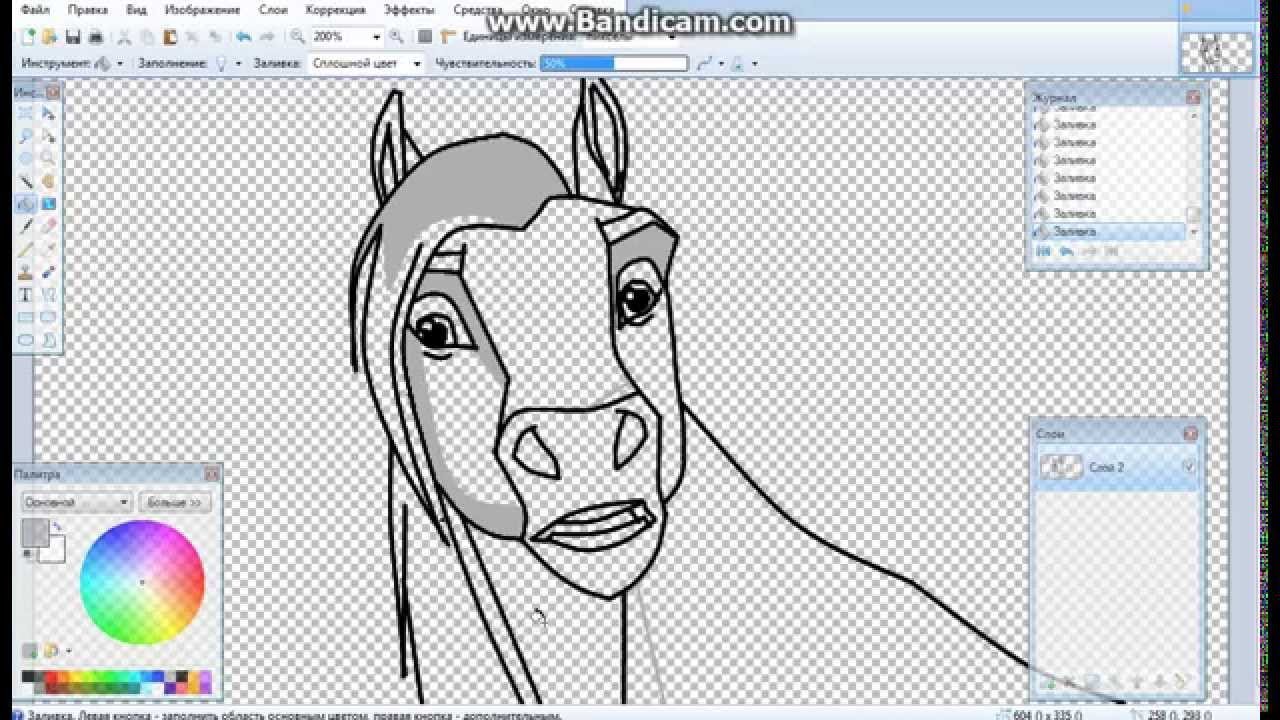Click the Save icon in toolbar
This screenshot has width=1280, height=720.
(73, 37)
